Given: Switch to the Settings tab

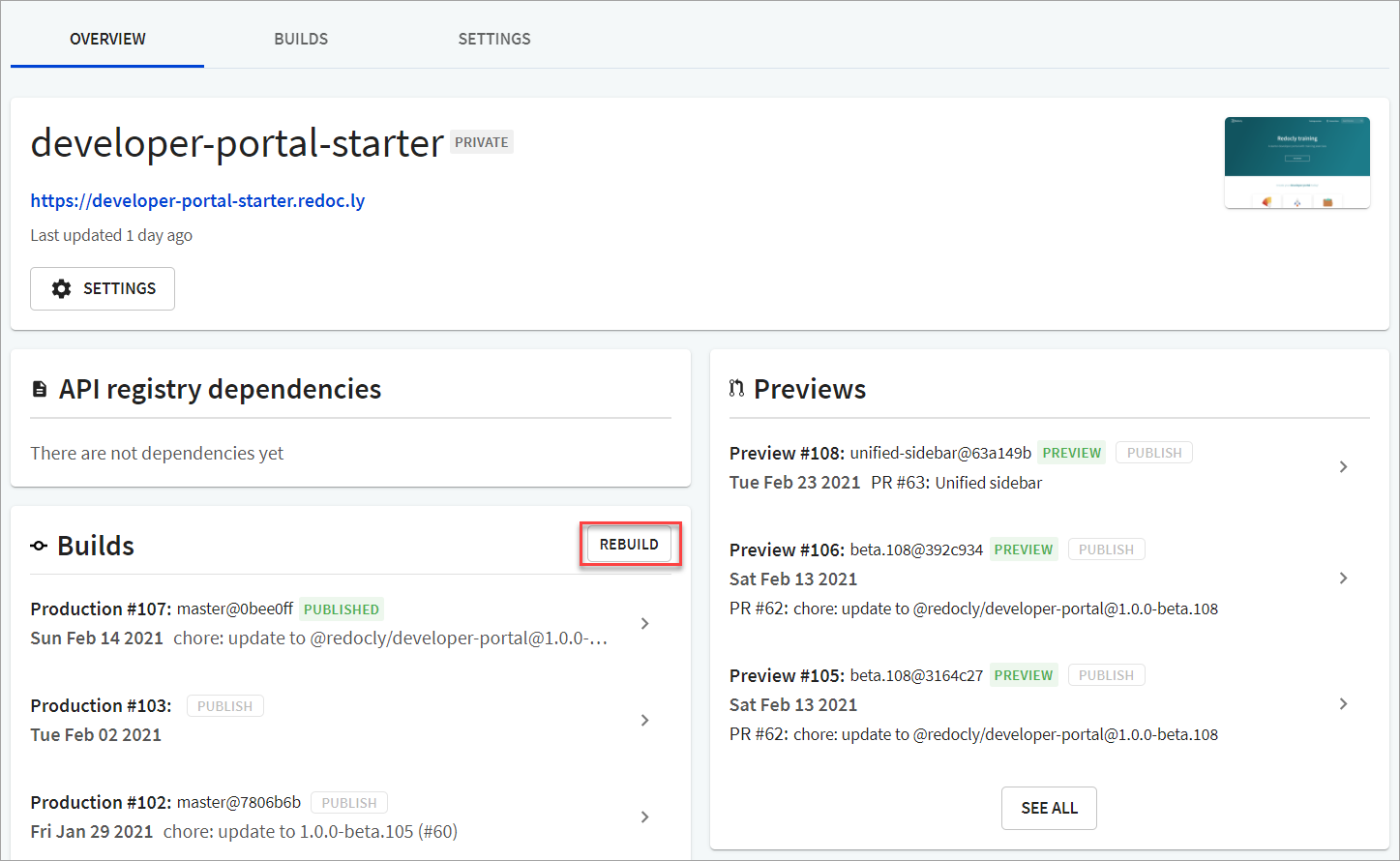Looking at the screenshot, I should click(x=494, y=39).
